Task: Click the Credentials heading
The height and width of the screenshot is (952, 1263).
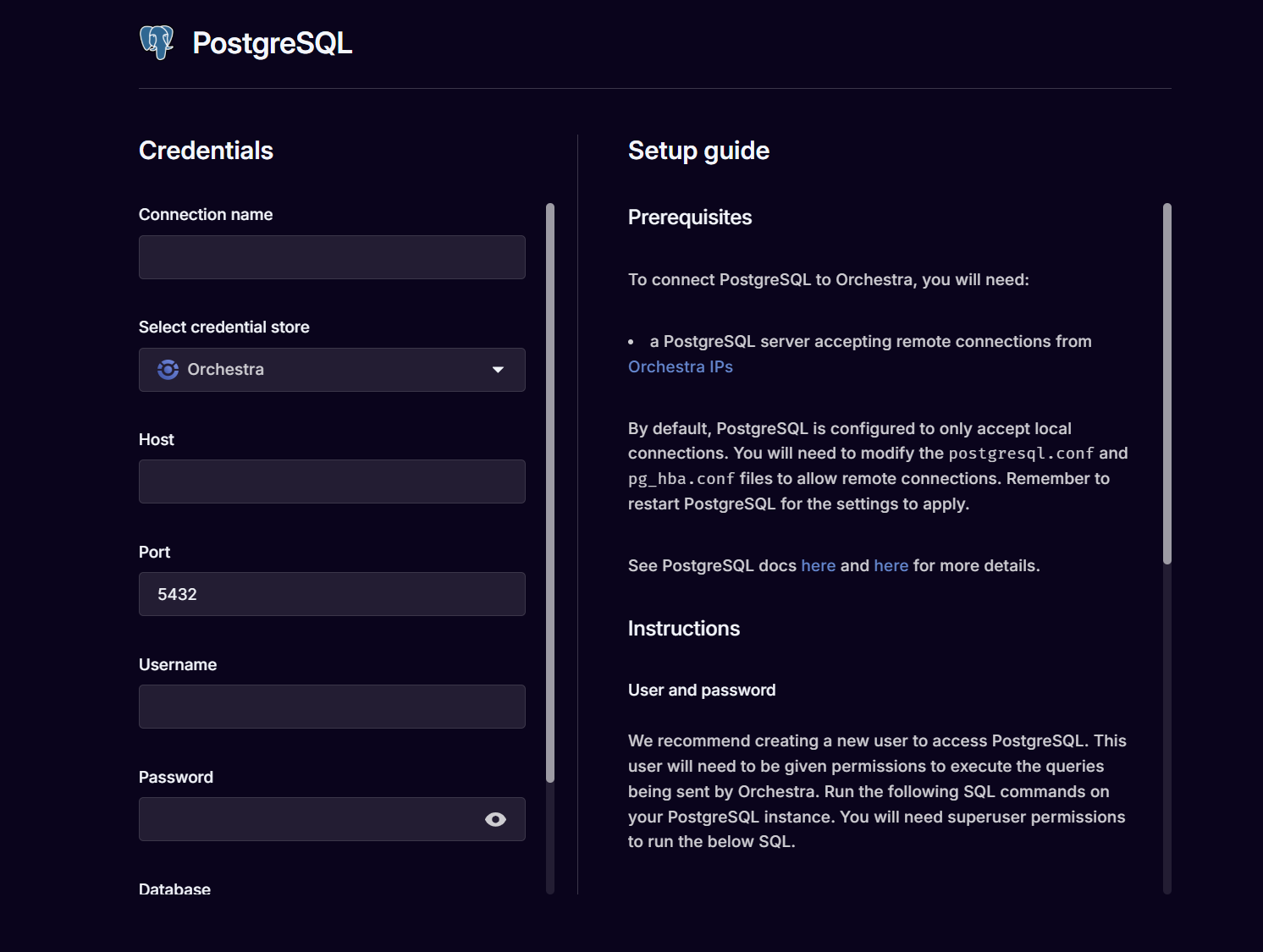Action: coord(206,151)
